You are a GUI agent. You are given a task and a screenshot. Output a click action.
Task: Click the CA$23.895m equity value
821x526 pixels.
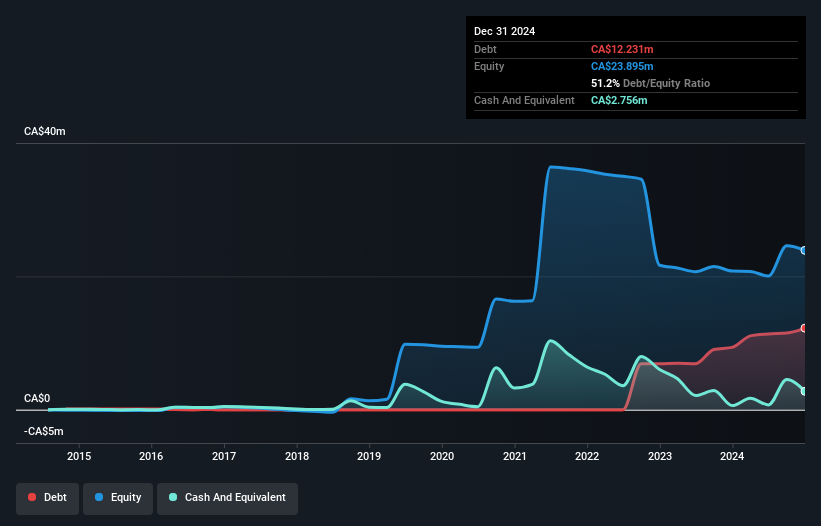tap(622, 66)
